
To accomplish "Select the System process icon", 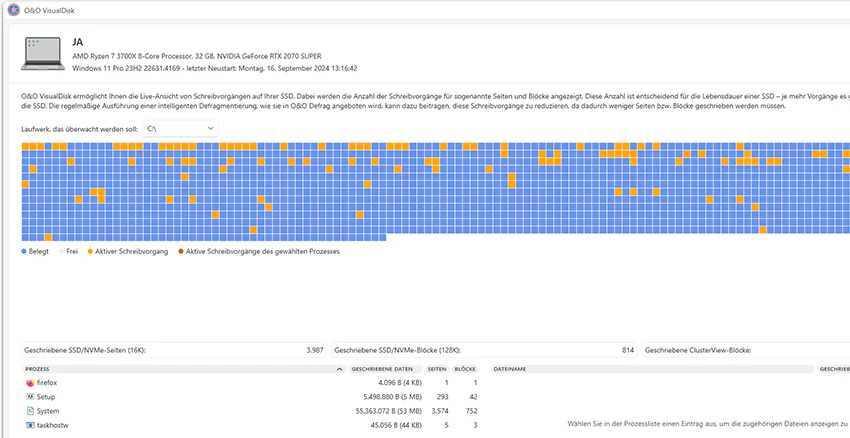I will [x=30, y=411].
